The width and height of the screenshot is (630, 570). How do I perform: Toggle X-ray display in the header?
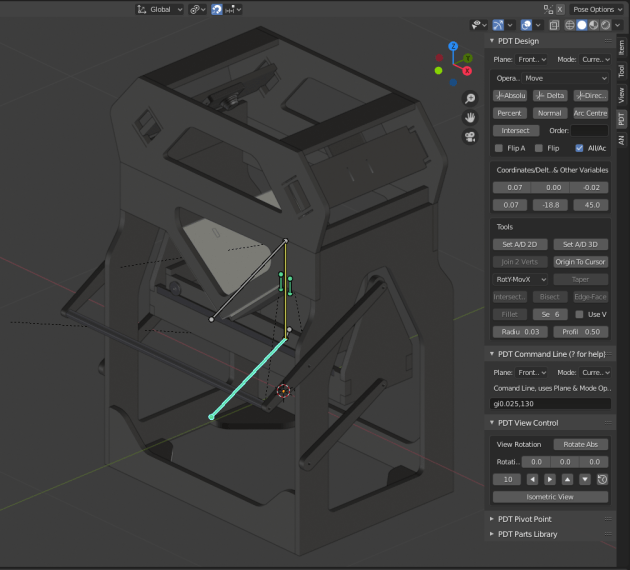pos(555,25)
